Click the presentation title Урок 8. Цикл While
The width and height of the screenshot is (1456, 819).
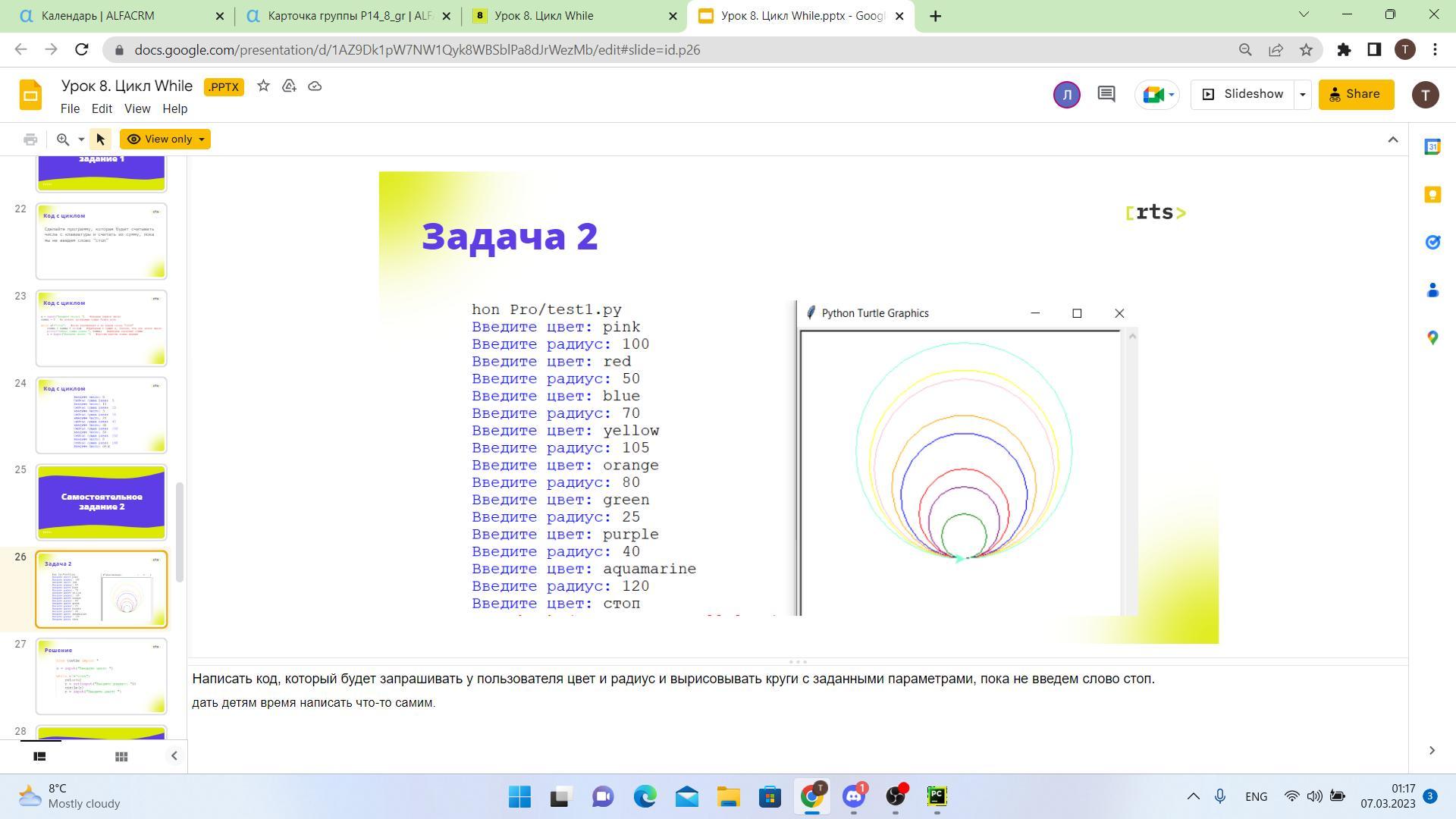point(127,86)
